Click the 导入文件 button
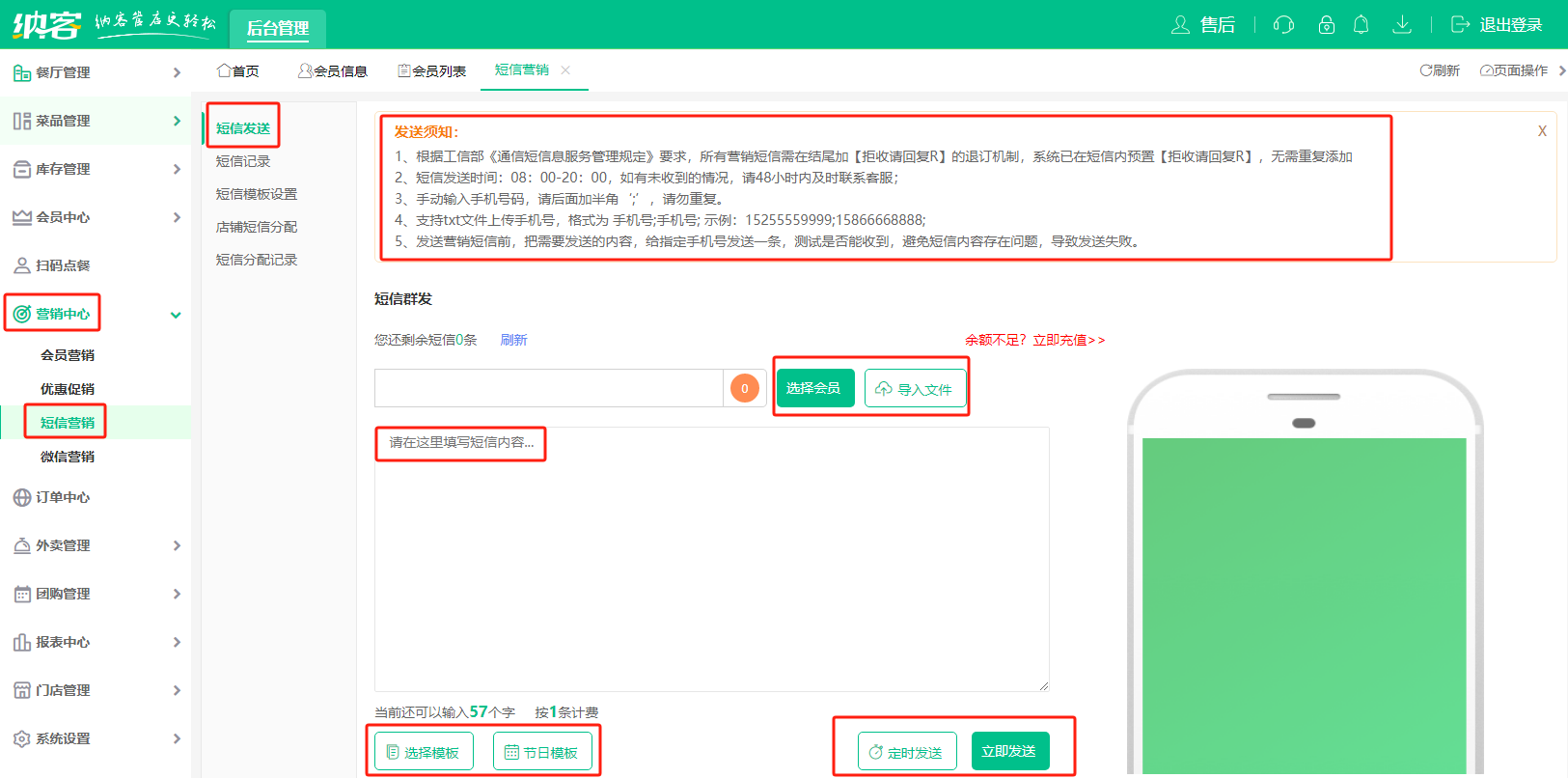1568x778 pixels. tap(915, 388)
